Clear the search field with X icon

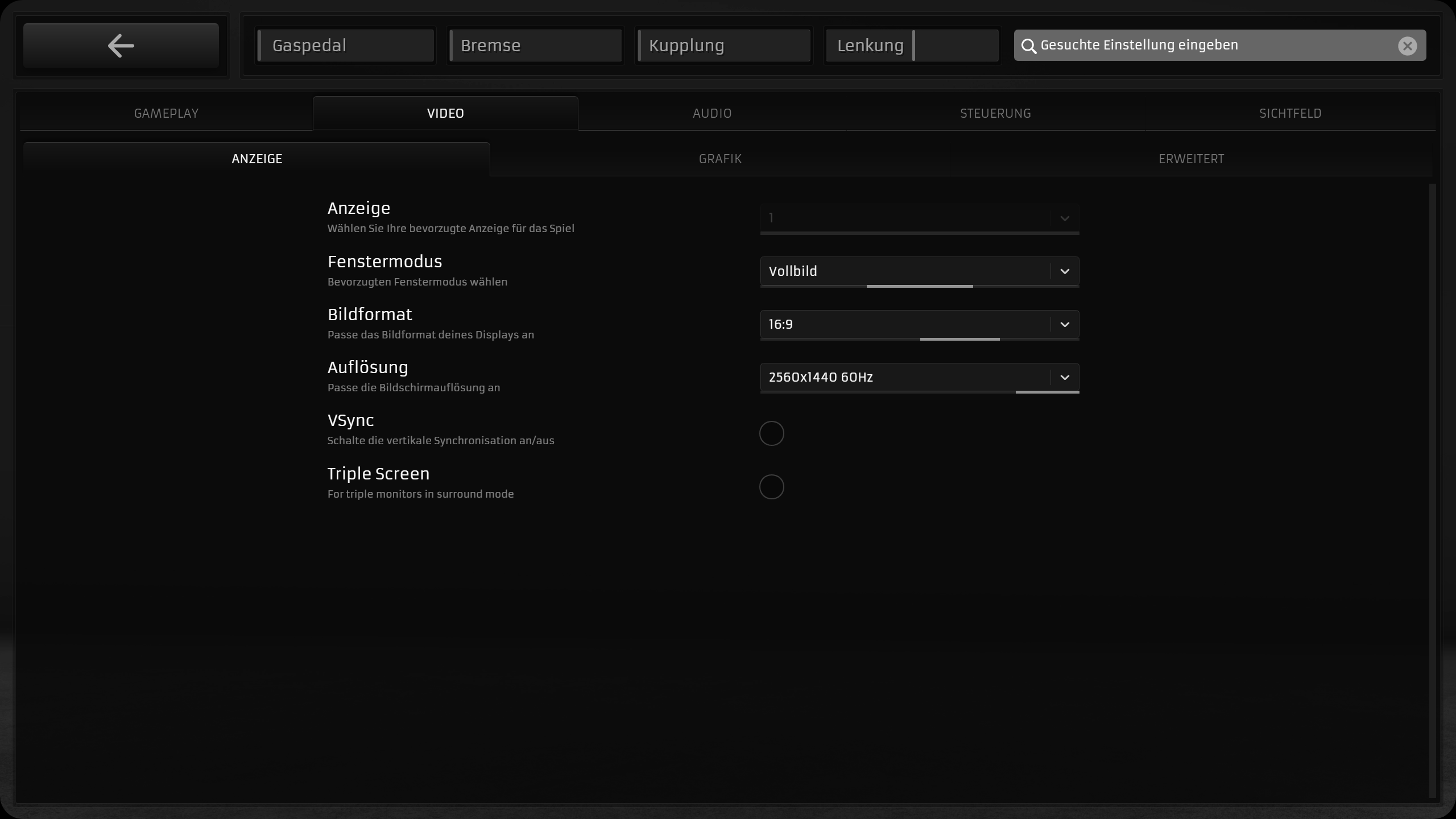pyautogui.click(x=1407, y=46)
